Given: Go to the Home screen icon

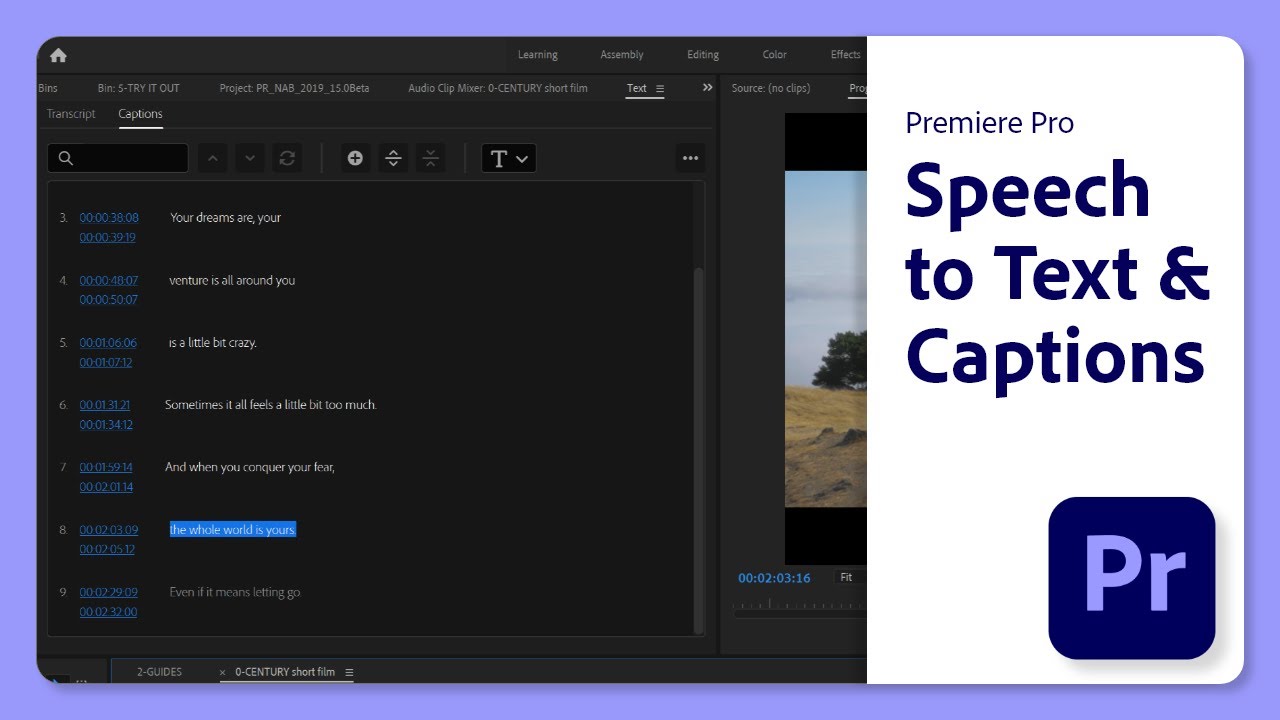Looking at the screenshot, I should pyautogui.click(x=58, y=55).
